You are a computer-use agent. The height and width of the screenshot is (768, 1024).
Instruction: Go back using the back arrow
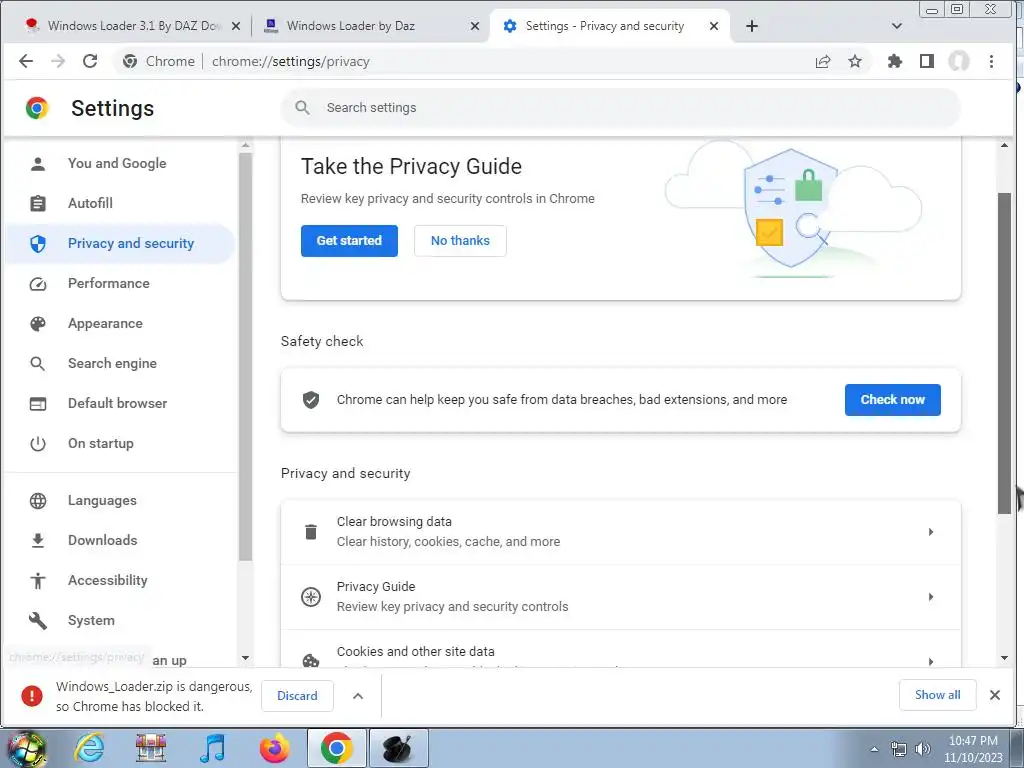(25, 61)
